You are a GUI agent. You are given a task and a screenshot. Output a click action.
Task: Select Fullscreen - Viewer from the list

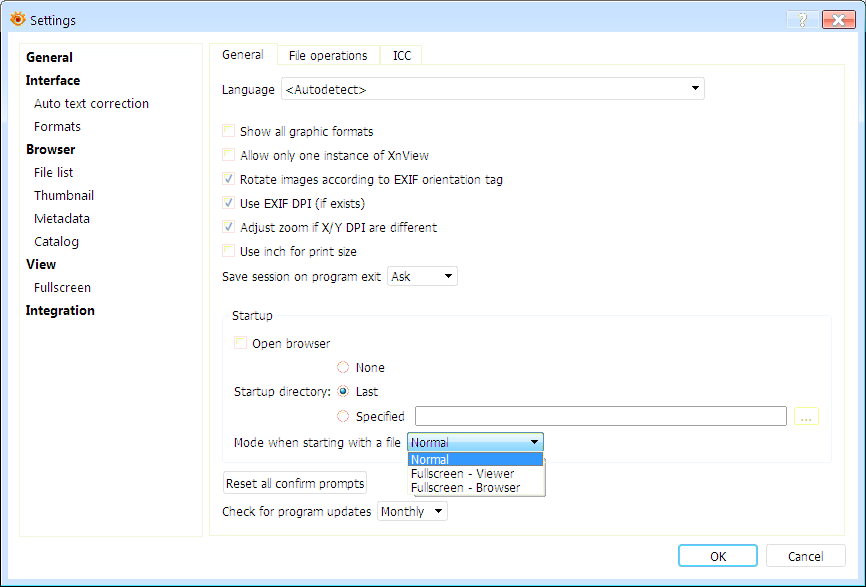[462, 473]
